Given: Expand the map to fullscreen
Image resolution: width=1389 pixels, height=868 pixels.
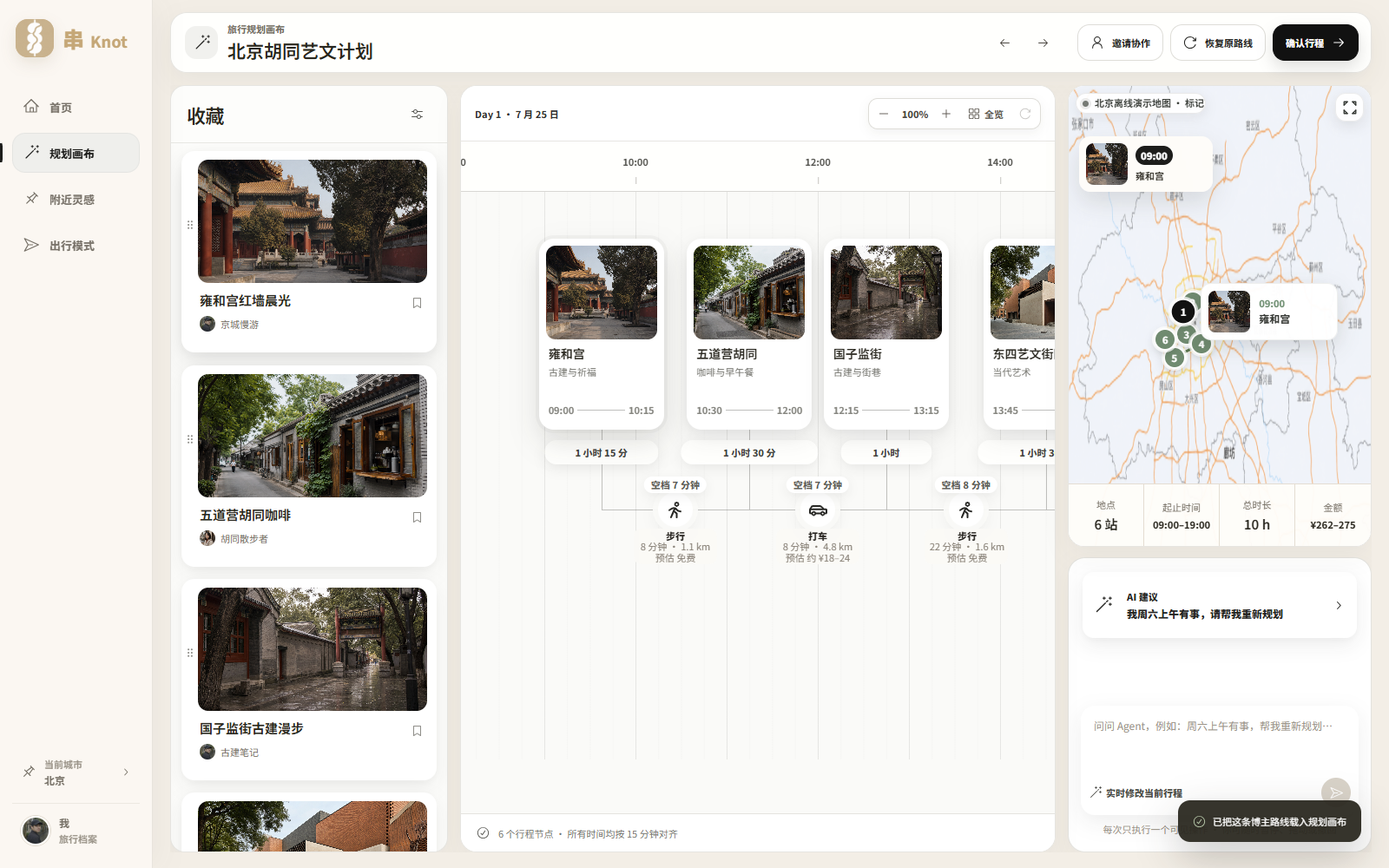Looking at the screenshot, I should (1350, 108).
